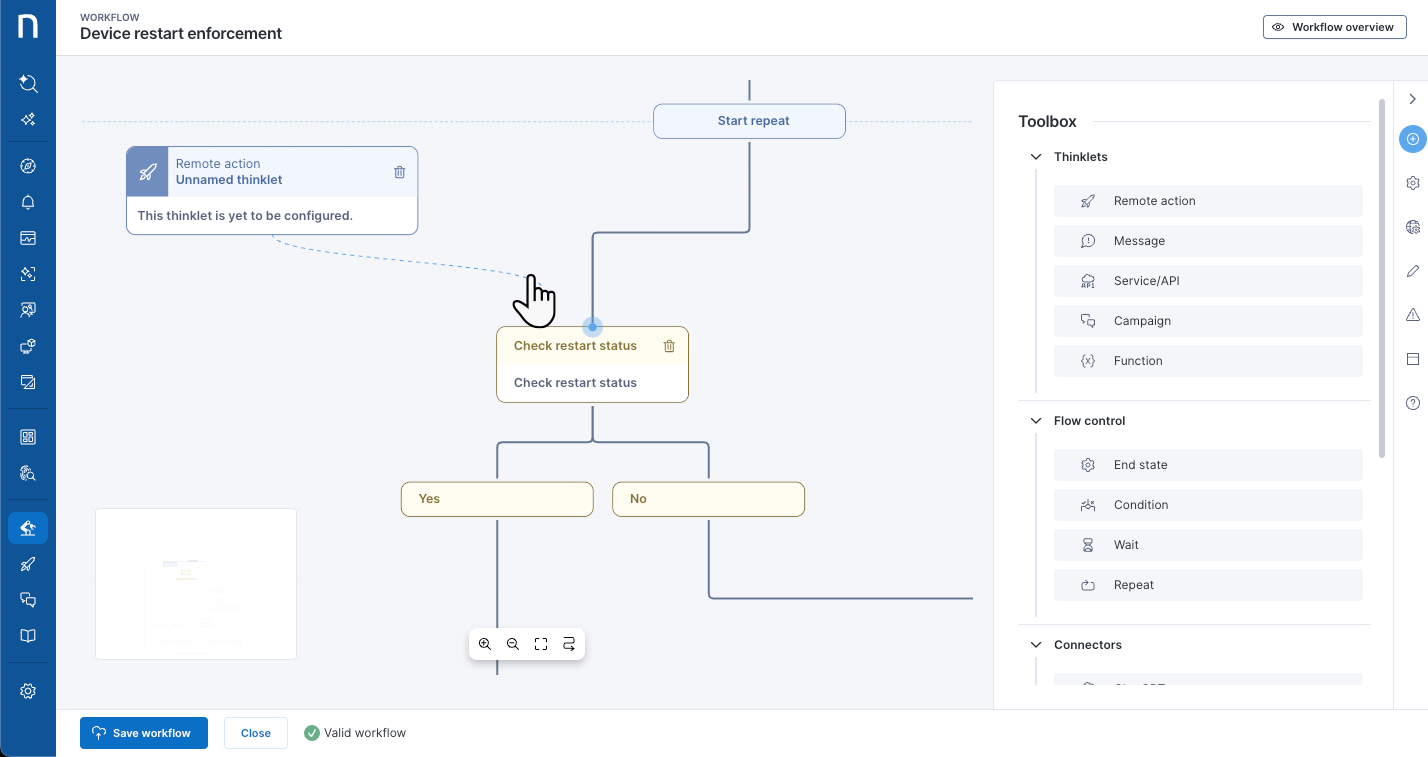This screenshot has height=757, width=1428.
Task: Collapse the Thinklets section
Action: click(1036, 157)
